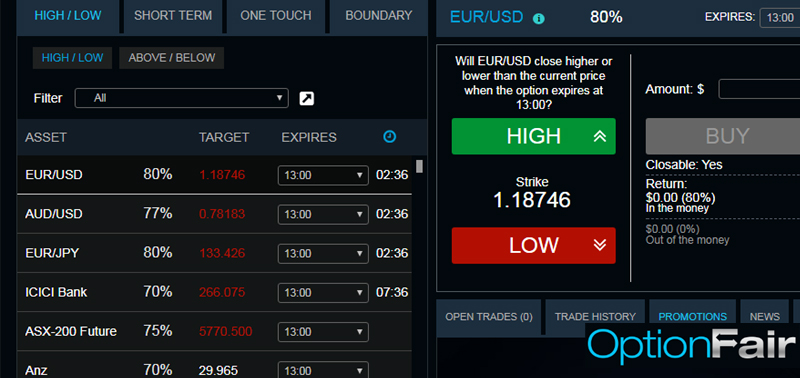Click target price 1.18746 in EUR/USD row

click(x=222, y=175)
